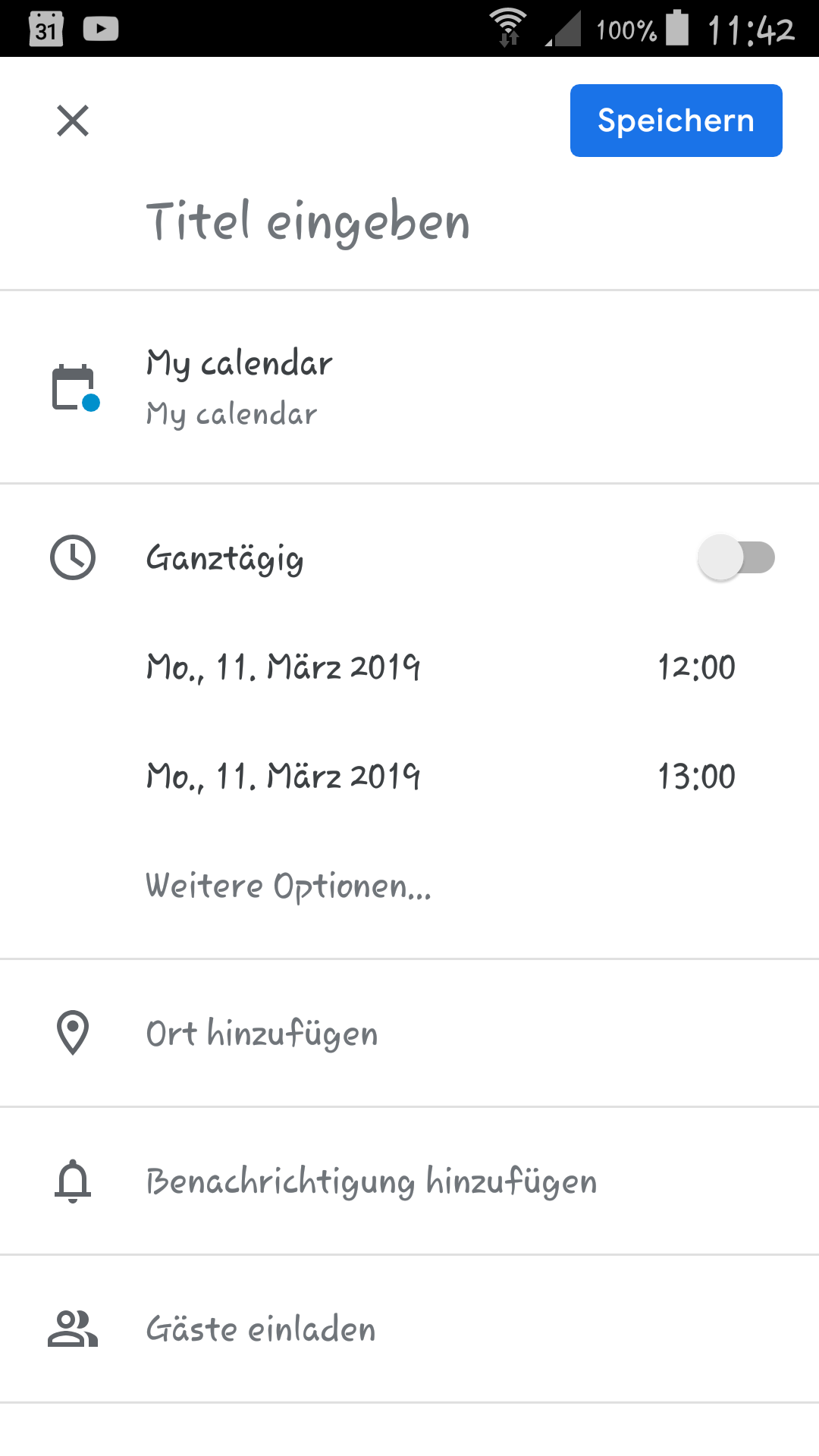Image resolution: width=819 pixels, height=1456 pixels.
Task: Tap the location pin icon
Action: point(73,1033)
